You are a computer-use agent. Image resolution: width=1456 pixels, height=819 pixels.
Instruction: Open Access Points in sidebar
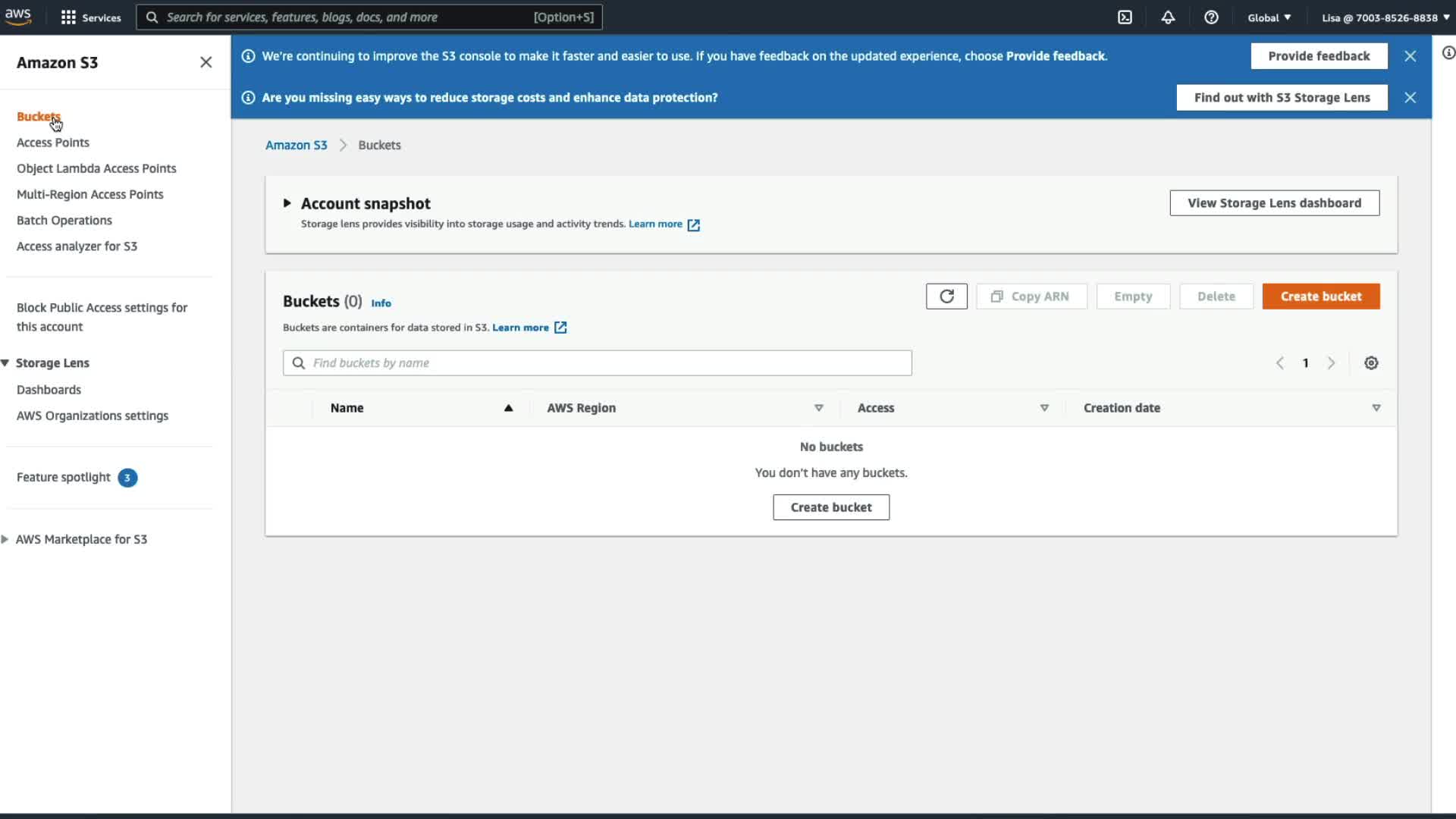coord(53,143)
